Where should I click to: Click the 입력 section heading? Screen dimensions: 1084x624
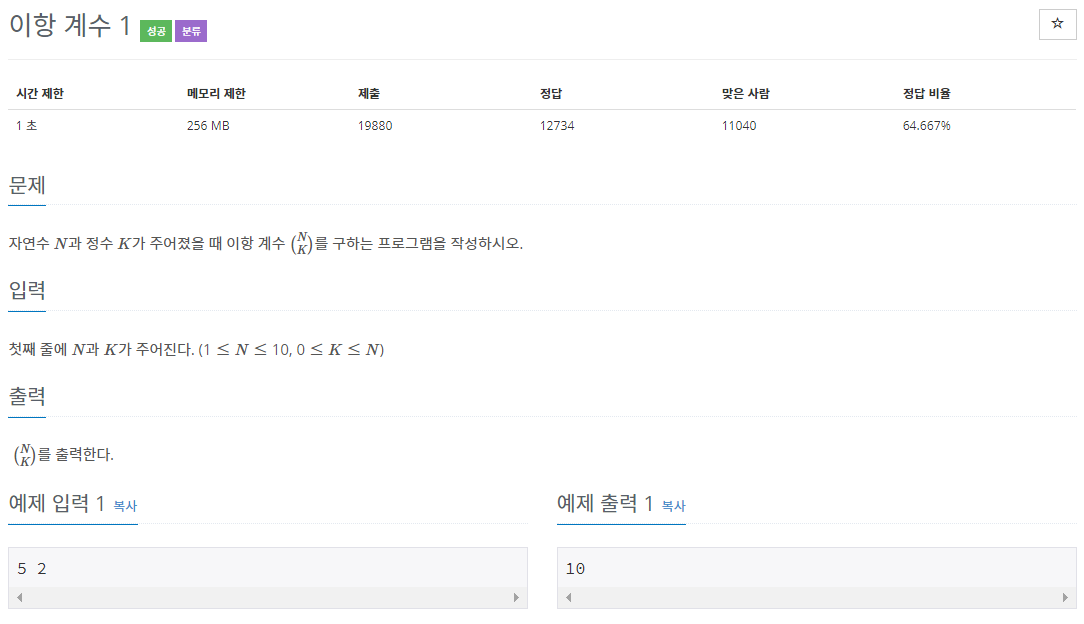point(27,290)
